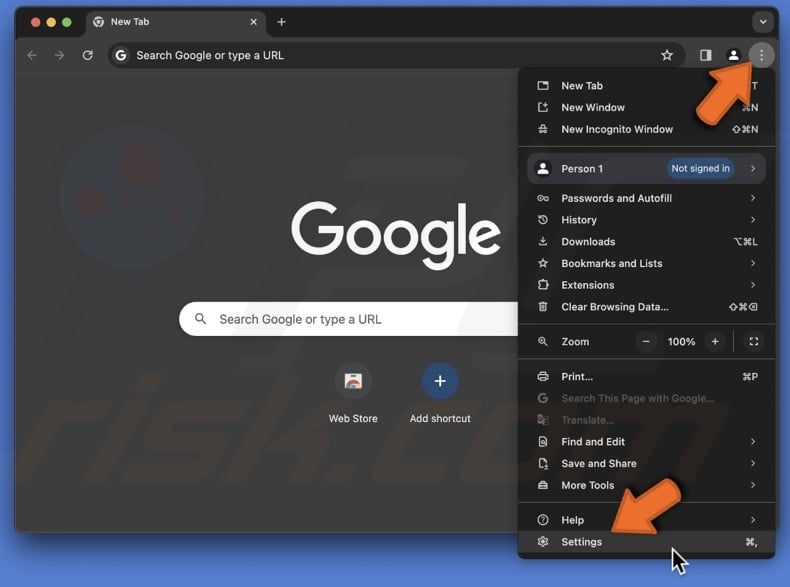This screenshot has height=587, width=790.
Task: Open Downloads from the menu
Action: click(x=646, y=241)
